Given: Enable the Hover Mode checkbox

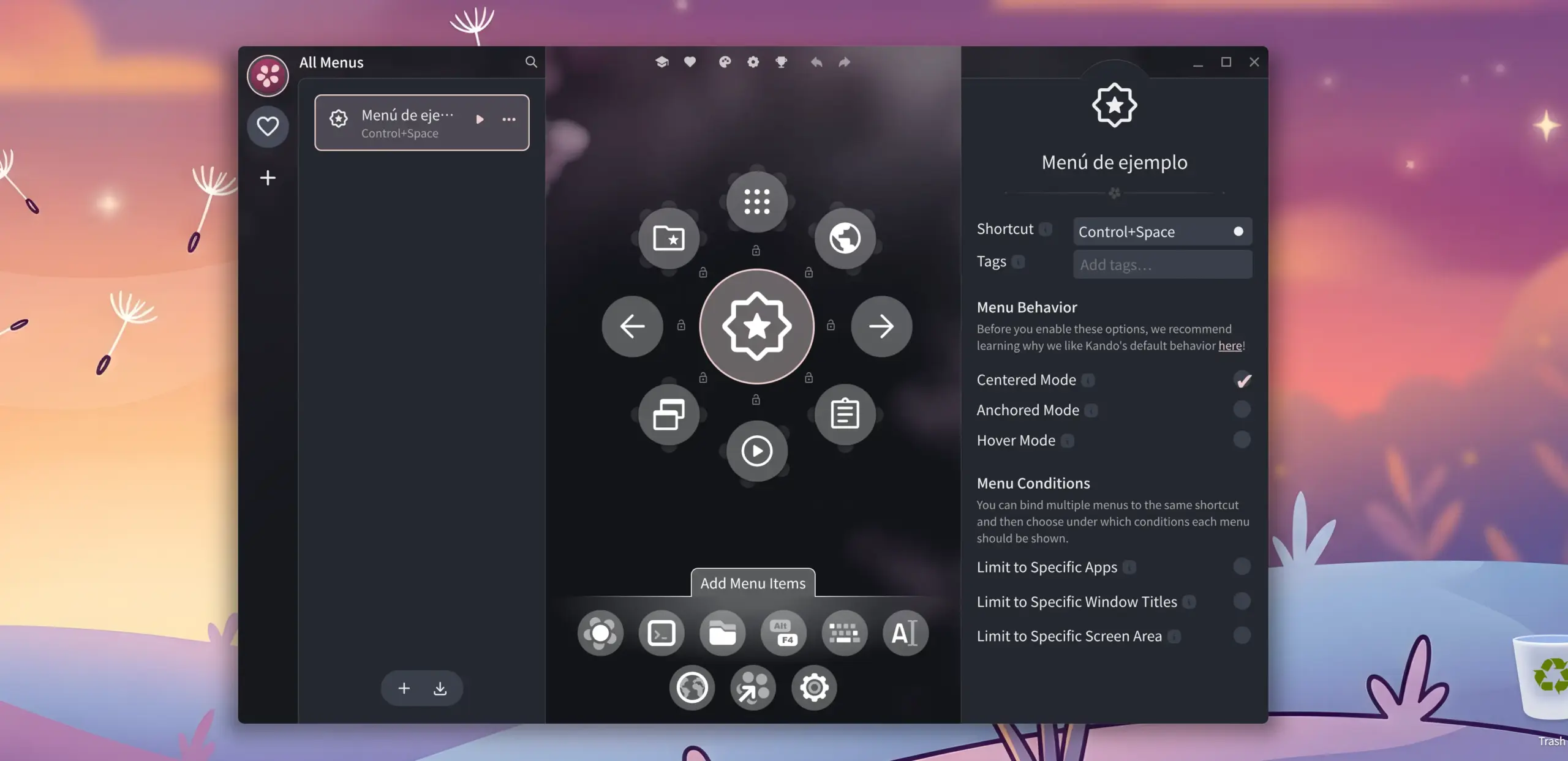Looking at the screenshot, I should 1242,440.
